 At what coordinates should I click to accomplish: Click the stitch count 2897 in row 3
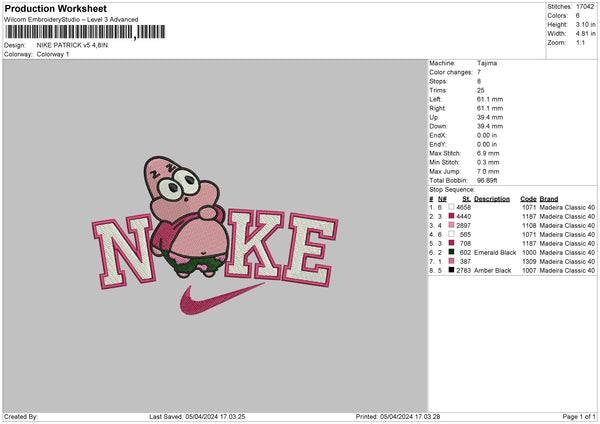click(x=464, y=225)
